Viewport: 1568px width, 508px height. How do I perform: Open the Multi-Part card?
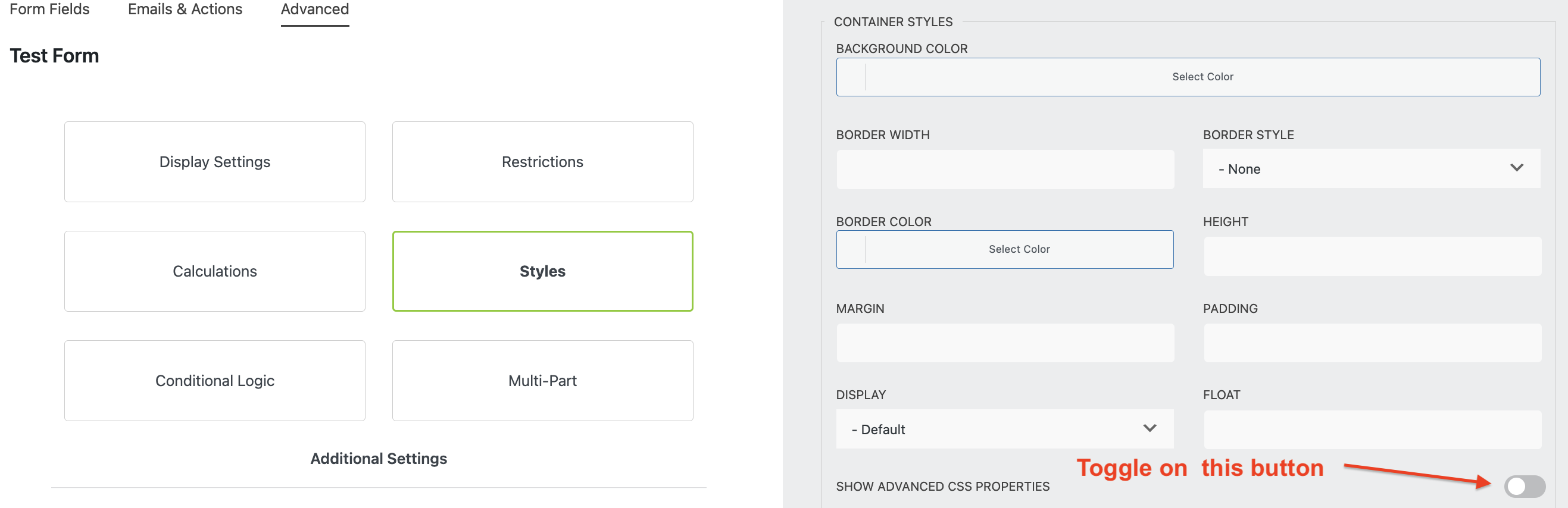click(542, 381)
